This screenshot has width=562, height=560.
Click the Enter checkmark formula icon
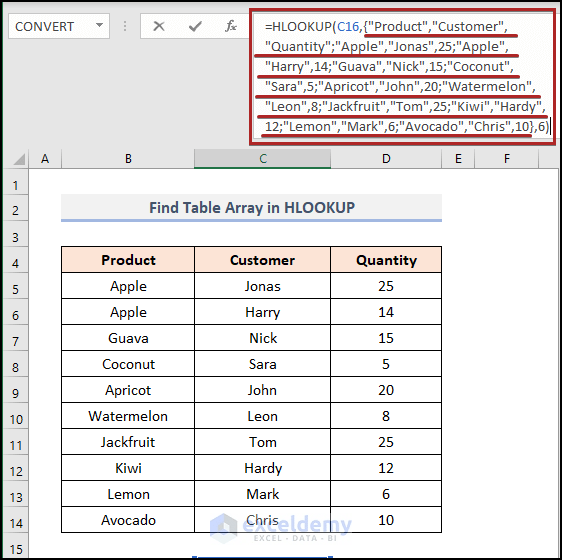[x=195, y=26]
